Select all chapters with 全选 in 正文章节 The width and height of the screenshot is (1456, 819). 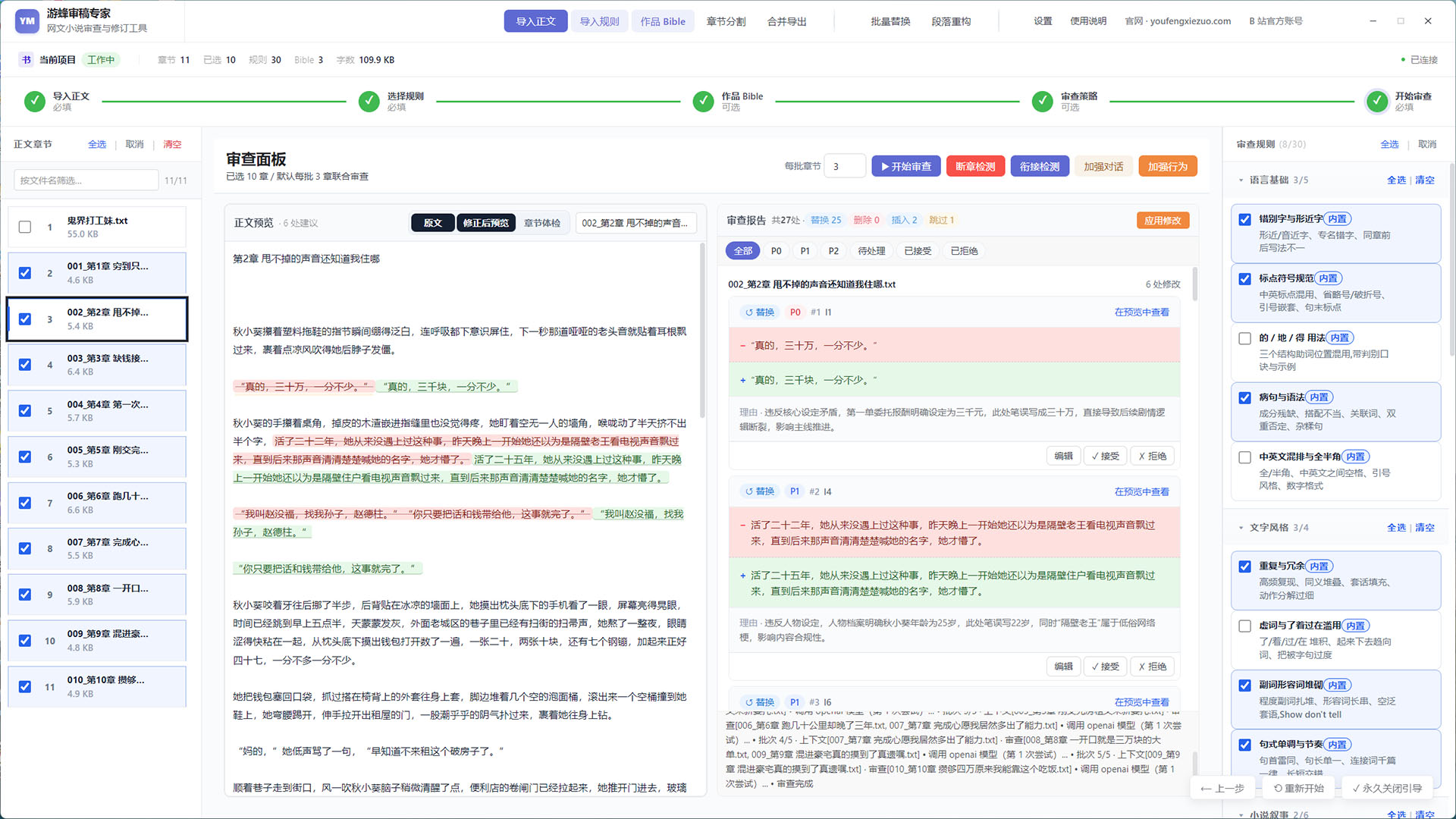click(97, 144)
